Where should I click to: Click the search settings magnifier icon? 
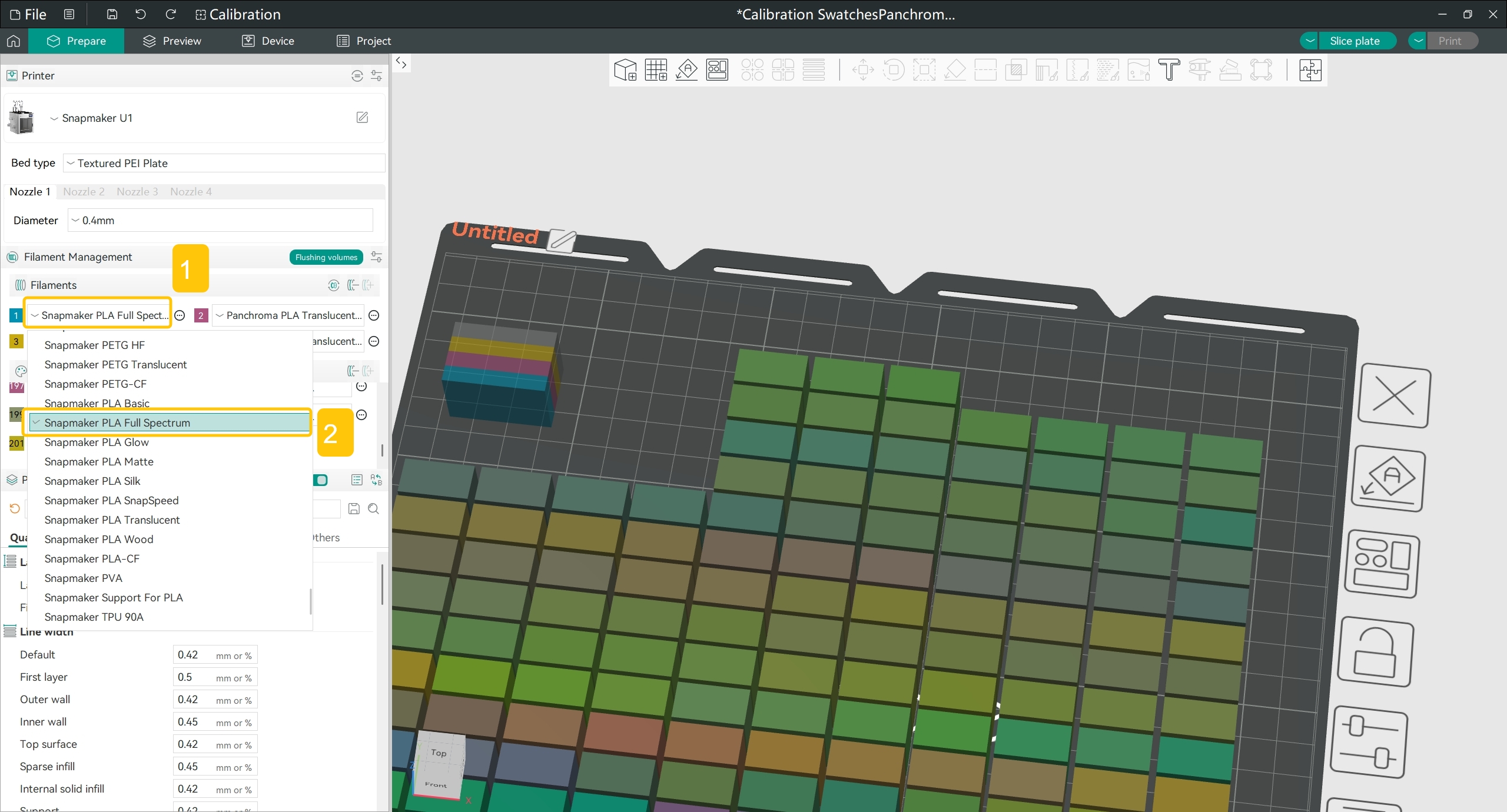[373, 509]
